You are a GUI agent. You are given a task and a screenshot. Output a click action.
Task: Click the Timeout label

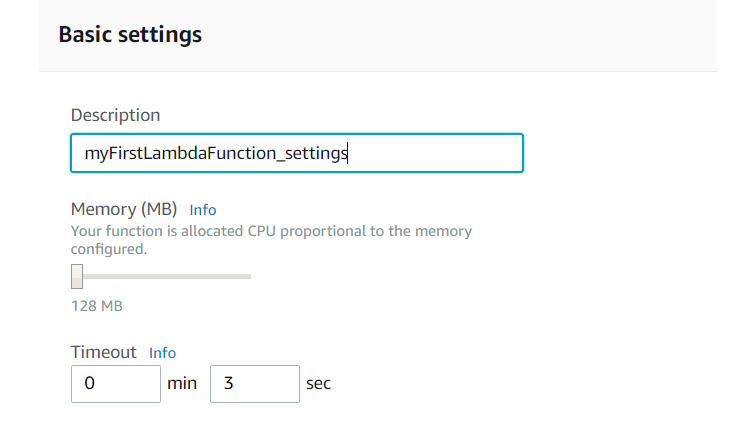103,352
